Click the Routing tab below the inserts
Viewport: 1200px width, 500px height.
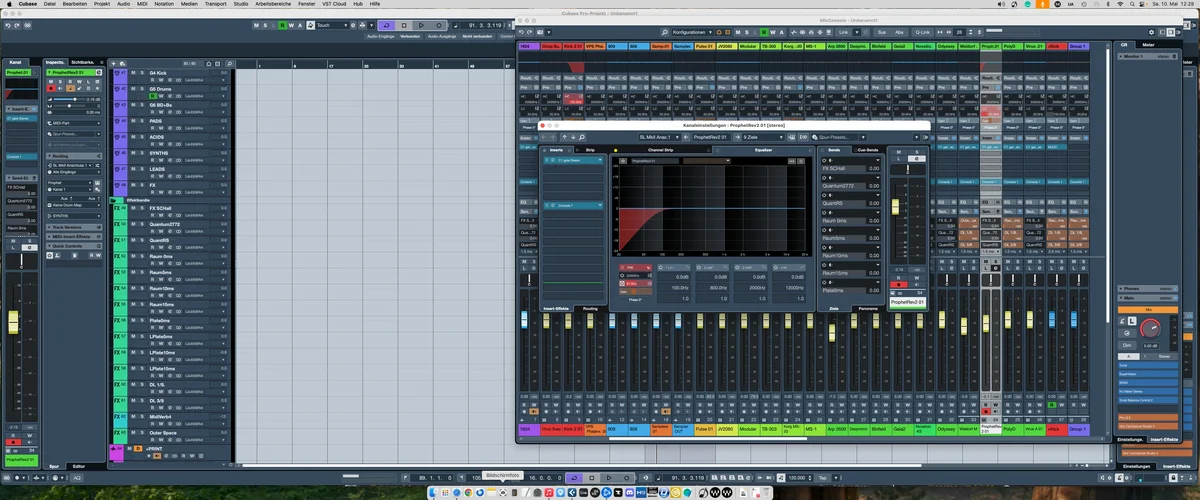[x=590, y=308]
